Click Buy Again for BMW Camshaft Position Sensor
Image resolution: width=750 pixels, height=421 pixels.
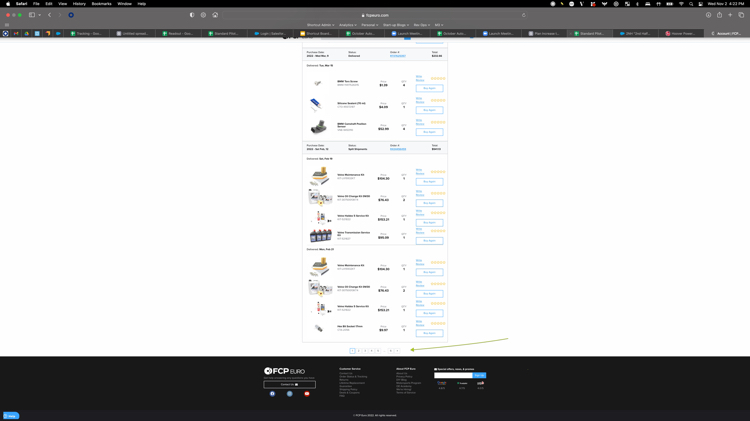click(429, 132)
